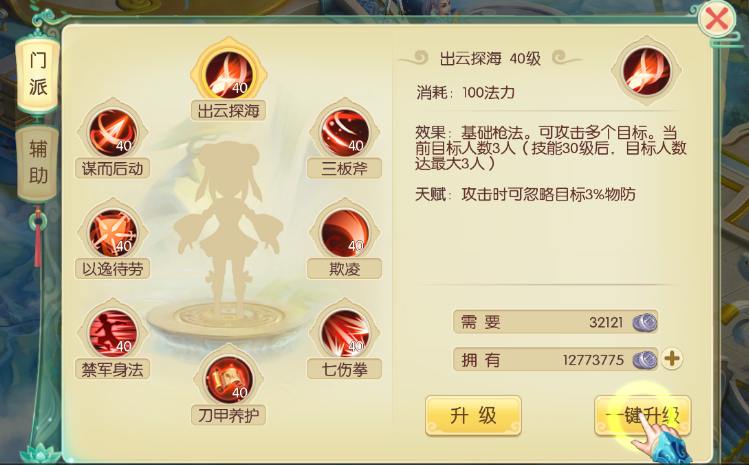Click the large skill icon in detail panel
This screenshot has height=465, width=749.
(x=646, y=71)
